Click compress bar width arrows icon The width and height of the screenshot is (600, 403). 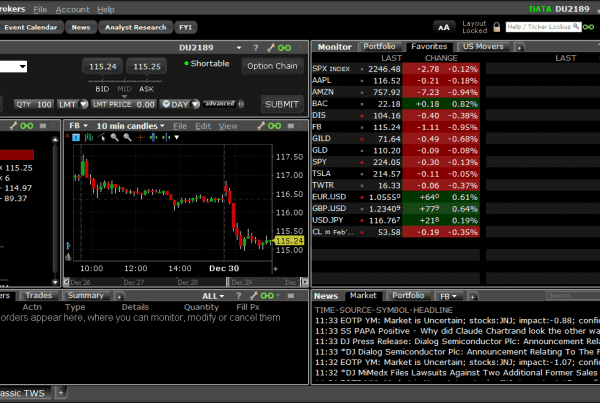[166, 137]
